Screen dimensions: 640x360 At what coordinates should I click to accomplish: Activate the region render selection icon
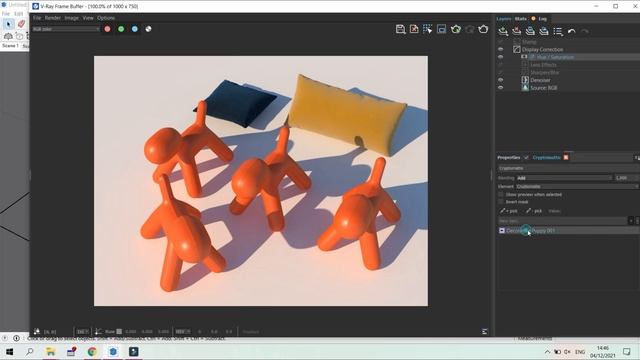428,29
